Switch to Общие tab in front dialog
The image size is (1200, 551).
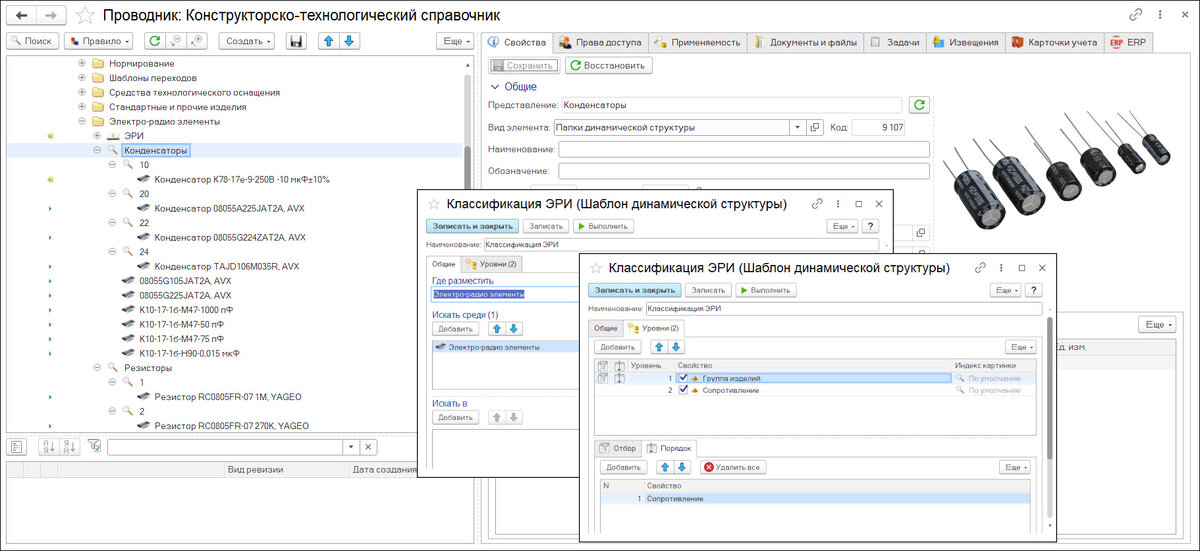(605, 328)
